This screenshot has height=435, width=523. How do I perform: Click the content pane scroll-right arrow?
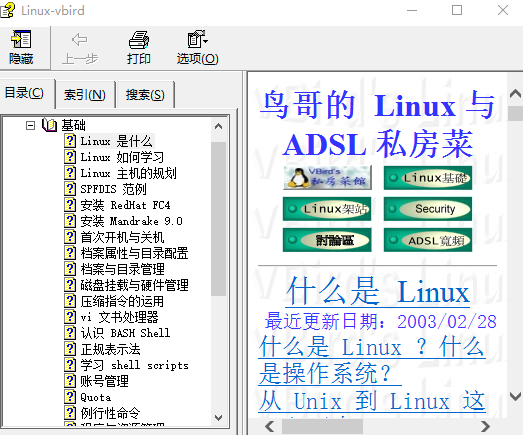485,426
